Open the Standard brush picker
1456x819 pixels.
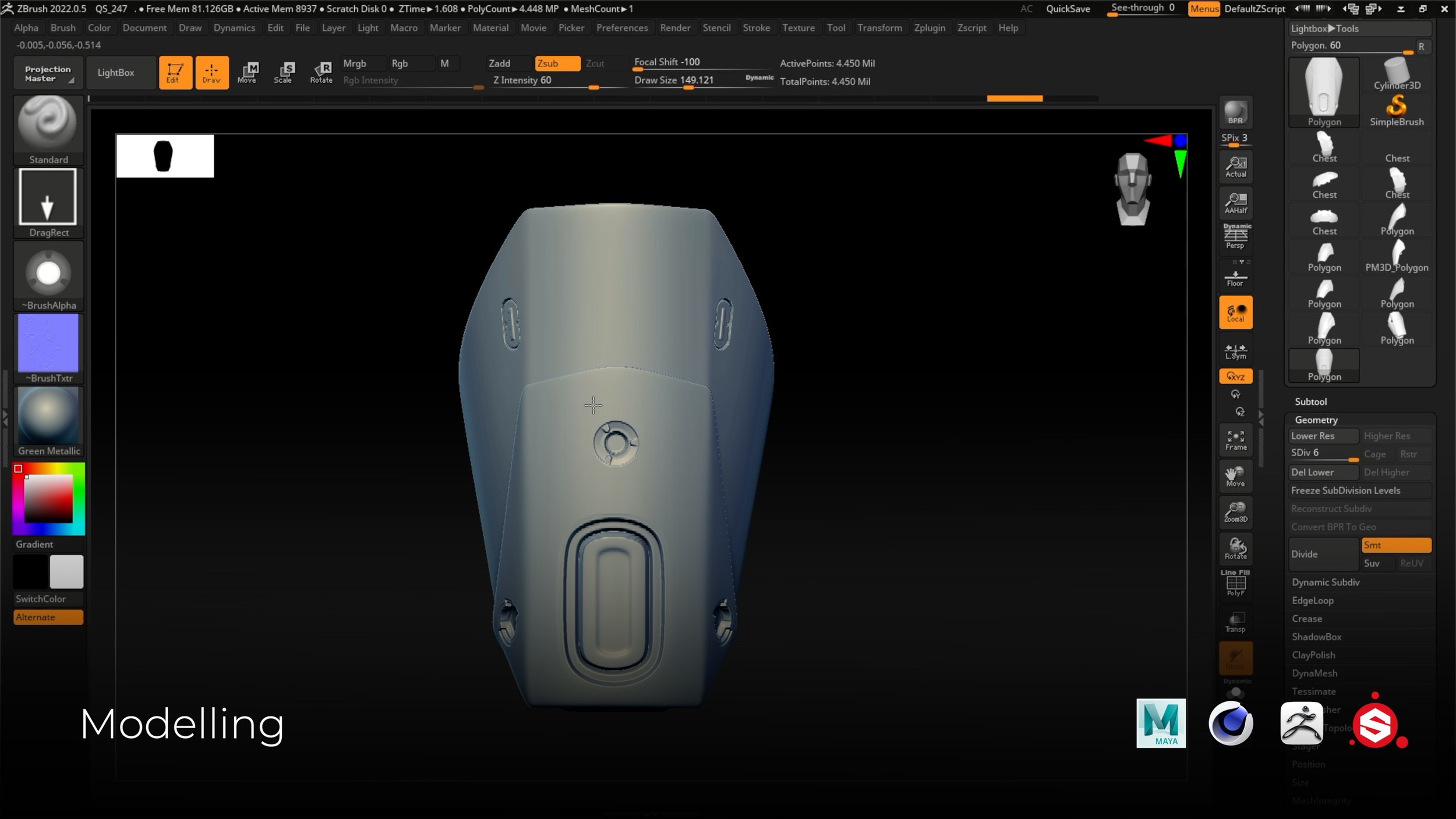coord(48,130)
